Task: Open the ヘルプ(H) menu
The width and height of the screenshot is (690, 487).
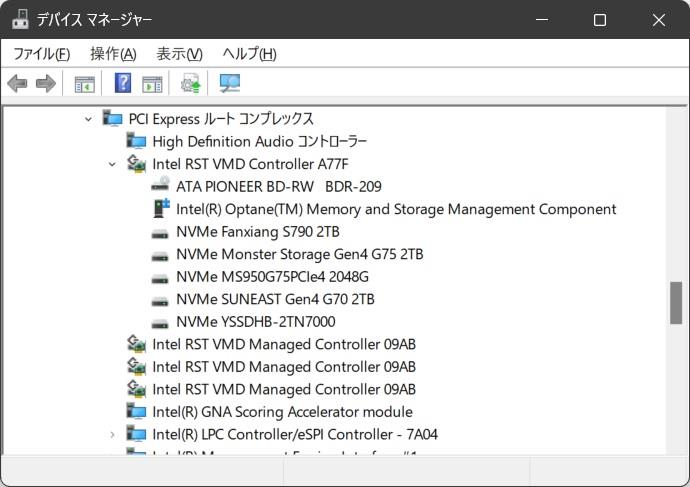Action: tap(250, 54)
